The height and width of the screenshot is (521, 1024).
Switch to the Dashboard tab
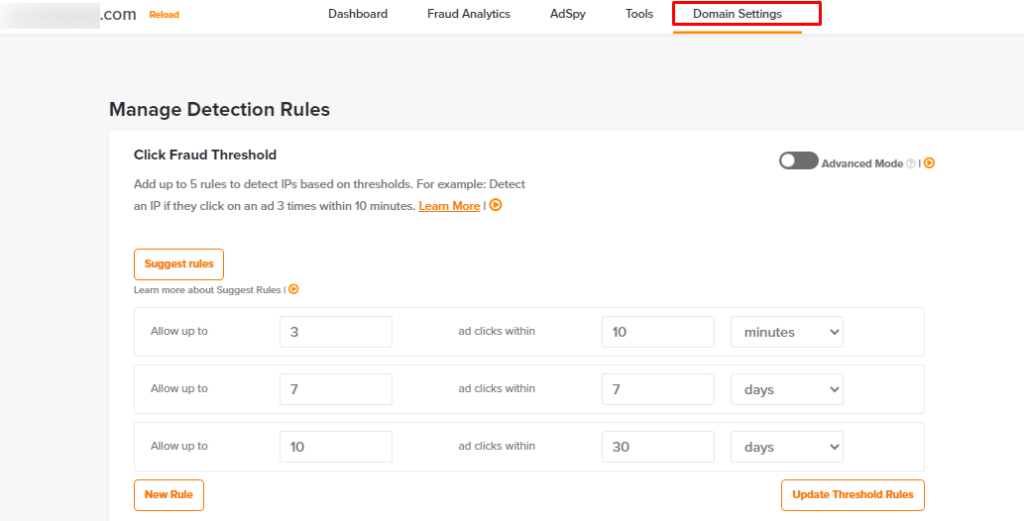358,14
